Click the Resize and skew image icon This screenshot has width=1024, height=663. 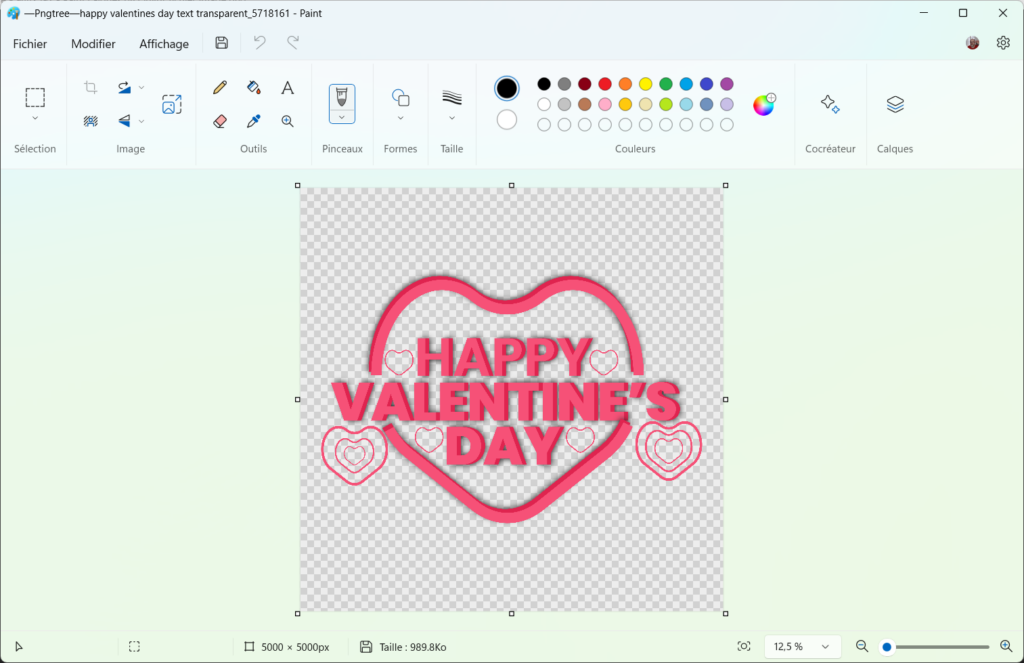click(x=172, y=104)
